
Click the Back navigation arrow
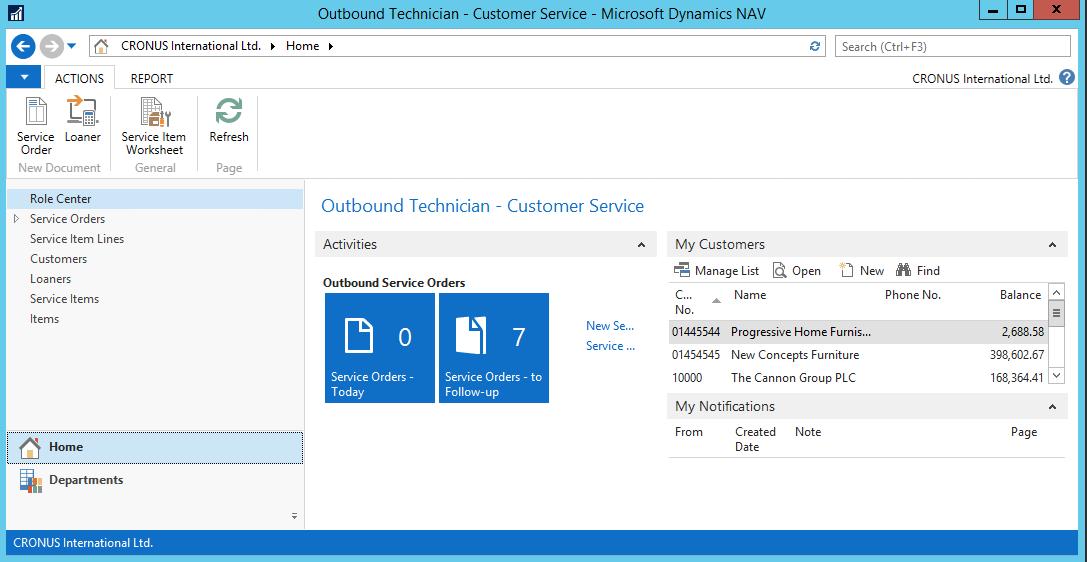[x=24, y=46]
